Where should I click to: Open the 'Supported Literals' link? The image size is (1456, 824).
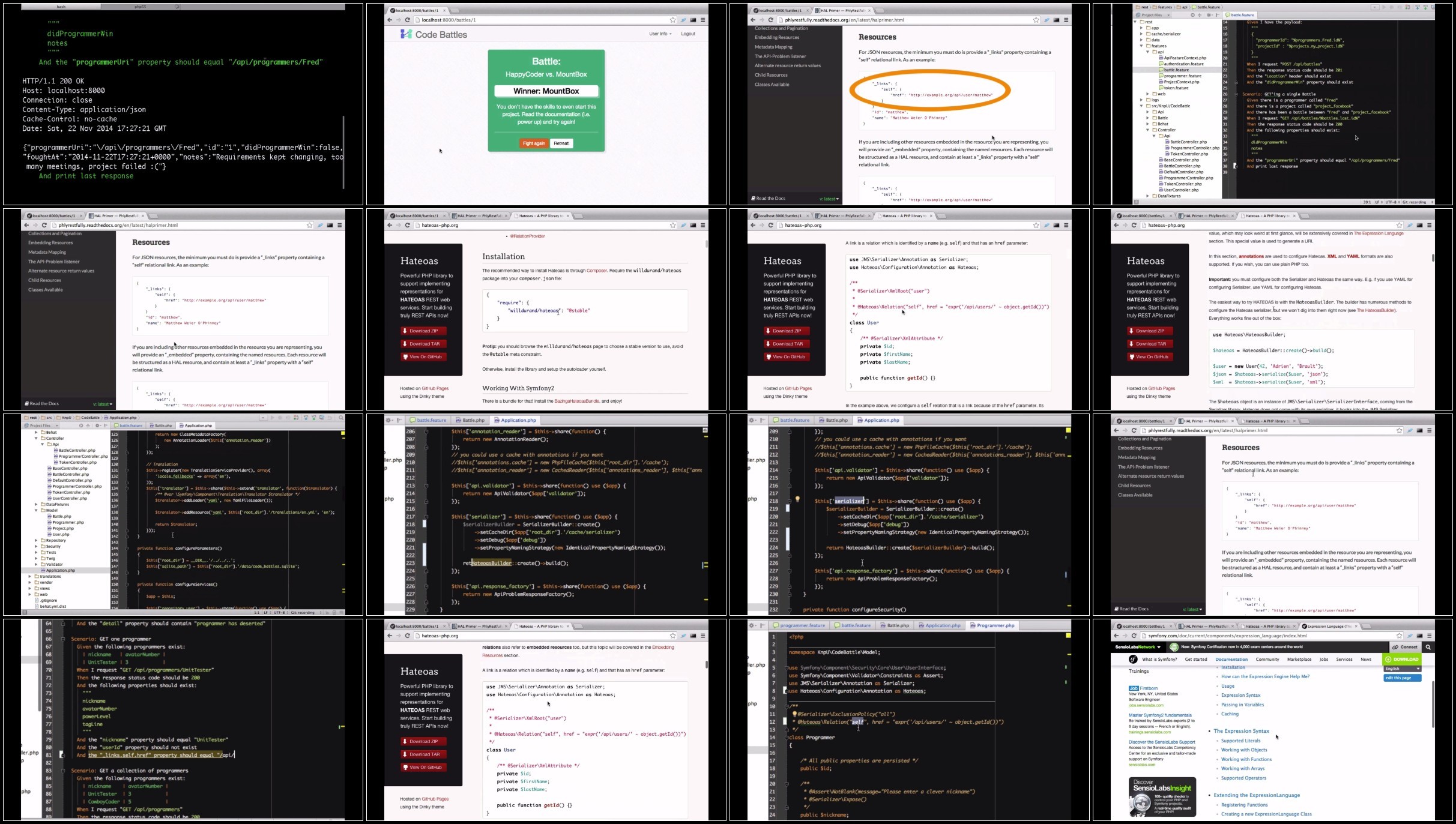1240,741
